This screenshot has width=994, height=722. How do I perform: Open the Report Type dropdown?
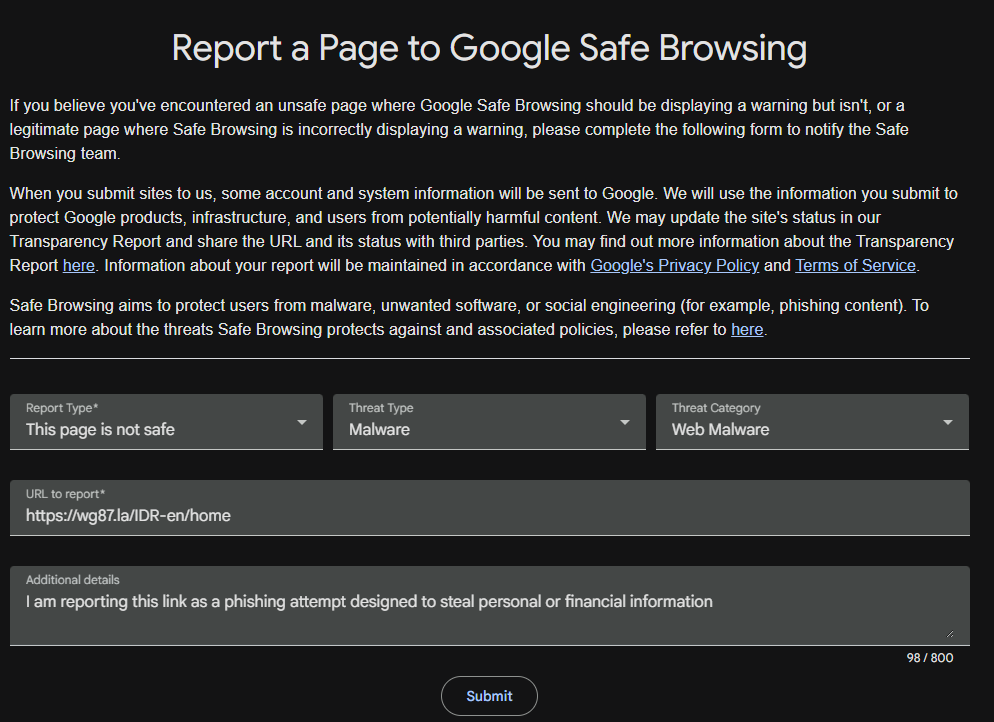[x=166, y=422]
